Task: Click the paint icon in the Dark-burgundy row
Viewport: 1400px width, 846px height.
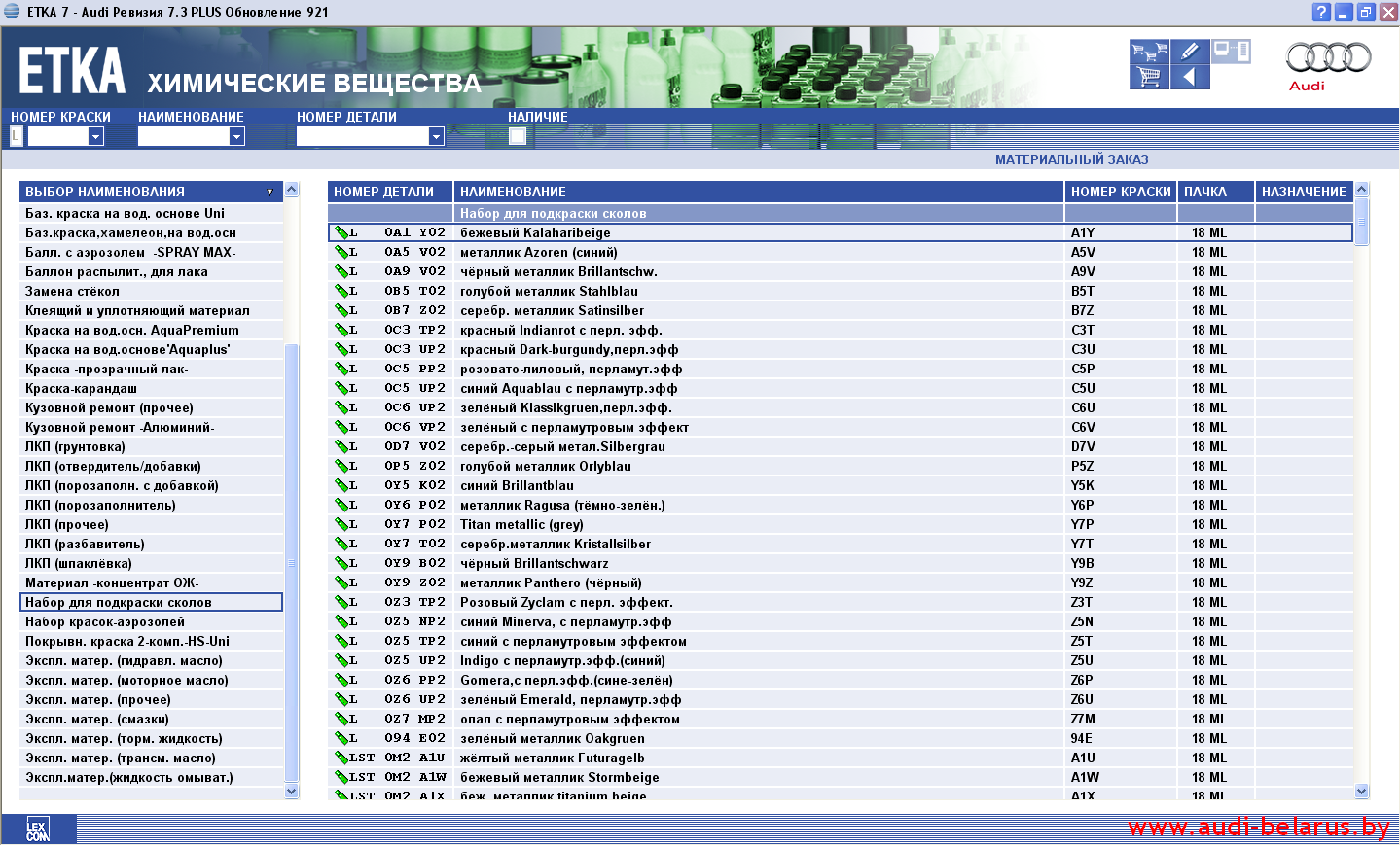Action: [341, 349]
